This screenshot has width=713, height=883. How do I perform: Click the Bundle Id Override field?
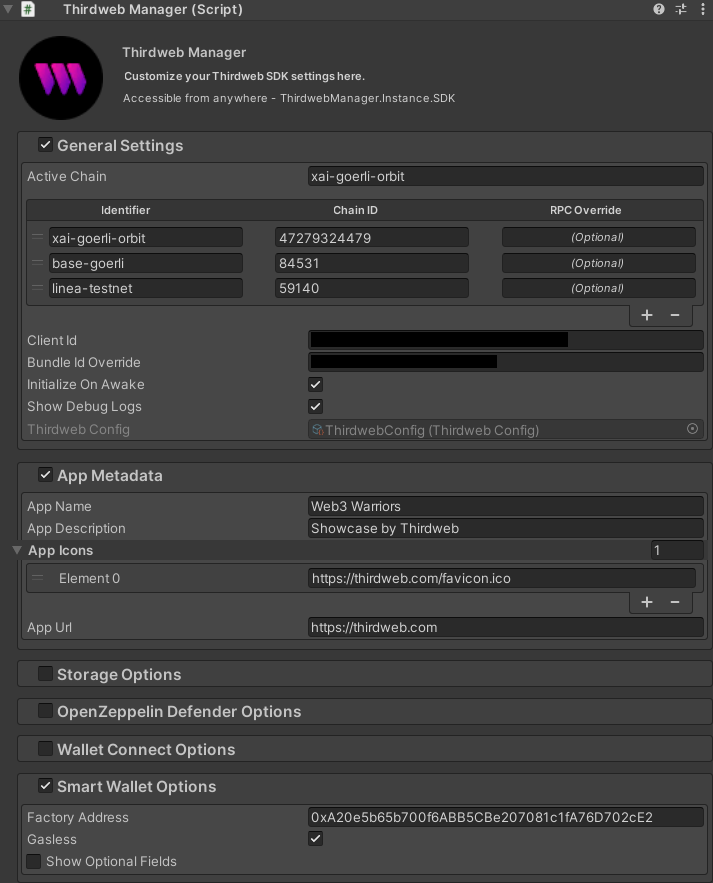[x=506, y=362]
